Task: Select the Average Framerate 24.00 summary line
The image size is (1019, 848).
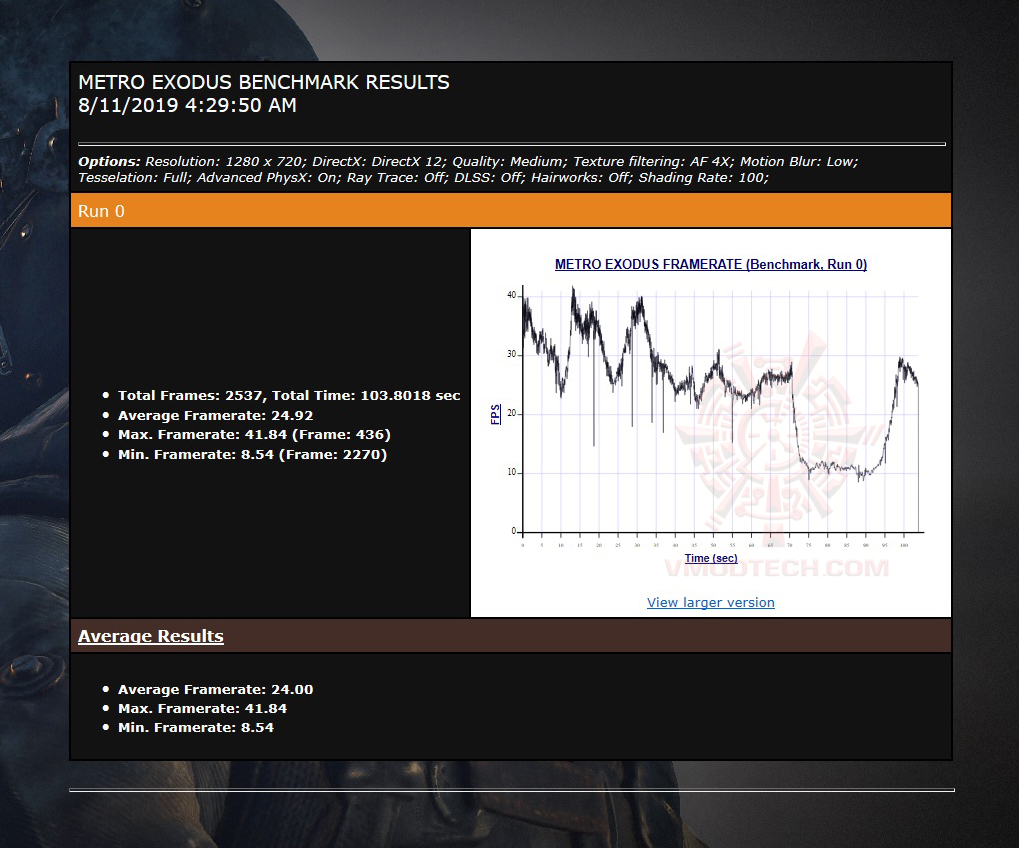Action: point(215,689)
